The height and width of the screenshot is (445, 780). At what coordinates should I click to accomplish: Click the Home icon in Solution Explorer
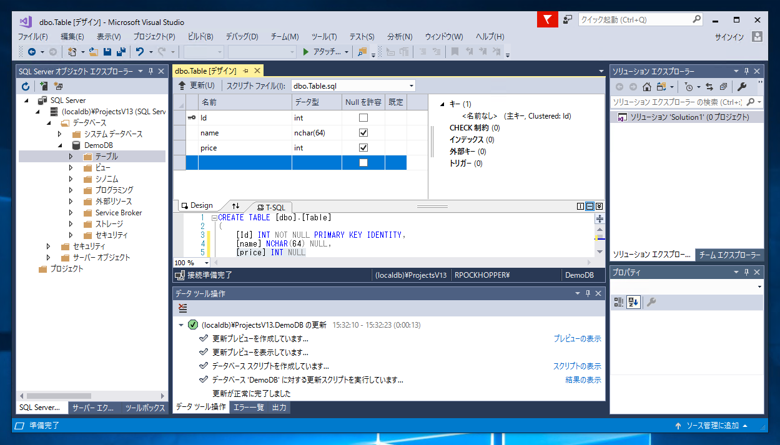coord(647,87)
